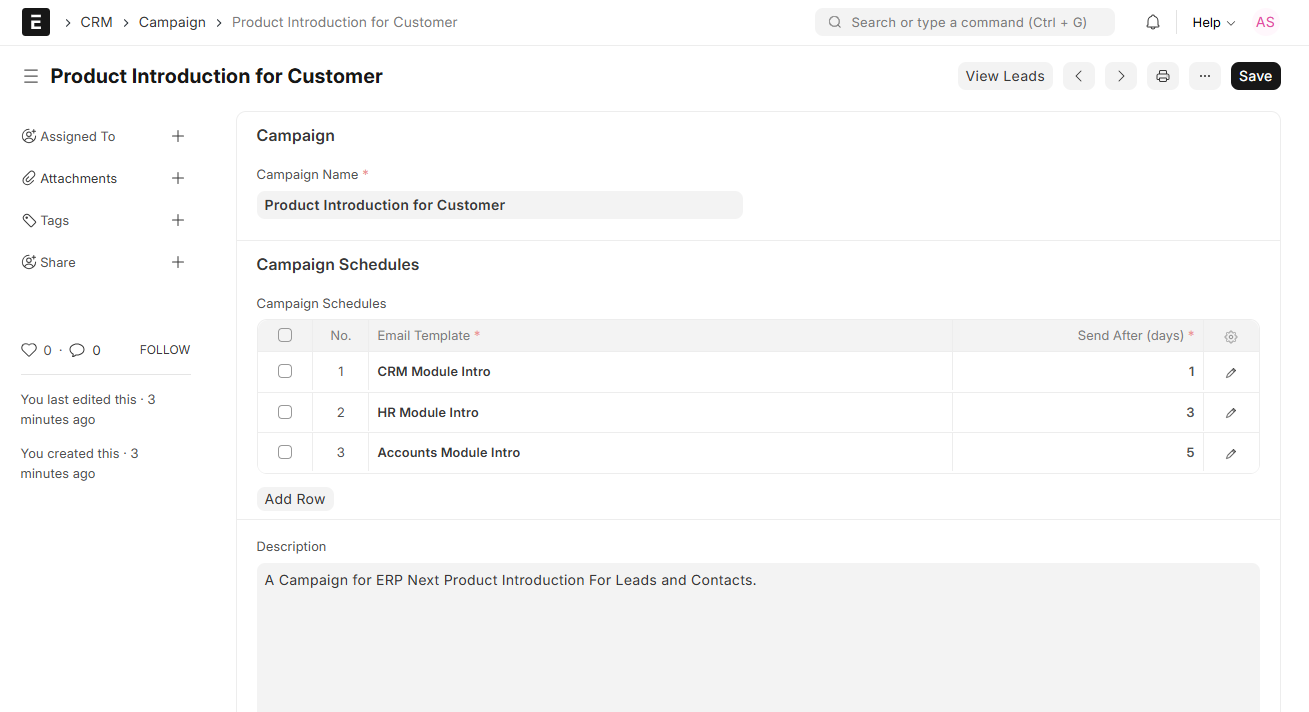Go to Campaign in the breadcrumb
The image size is (1309, 712).
coord(172,22)
